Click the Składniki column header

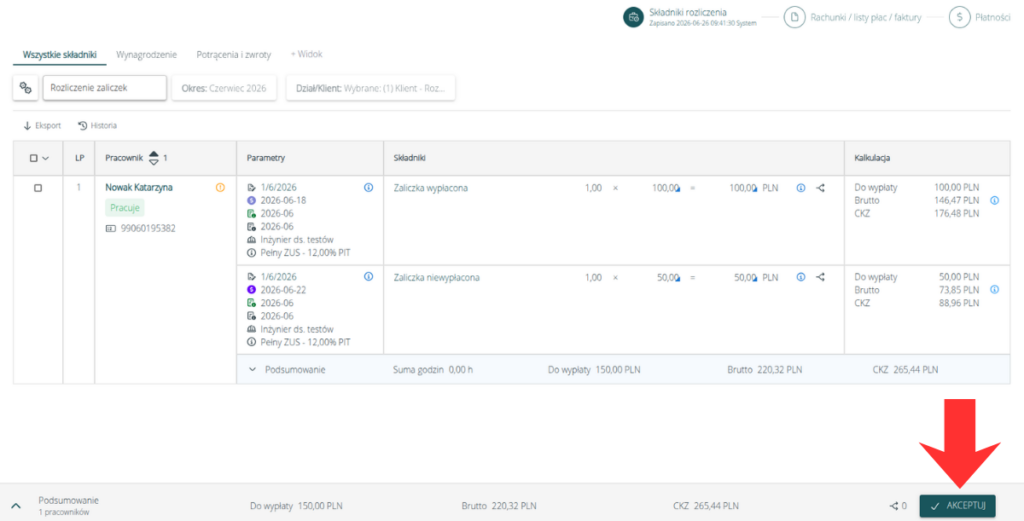pyautogui.click(x=409, y=158)
